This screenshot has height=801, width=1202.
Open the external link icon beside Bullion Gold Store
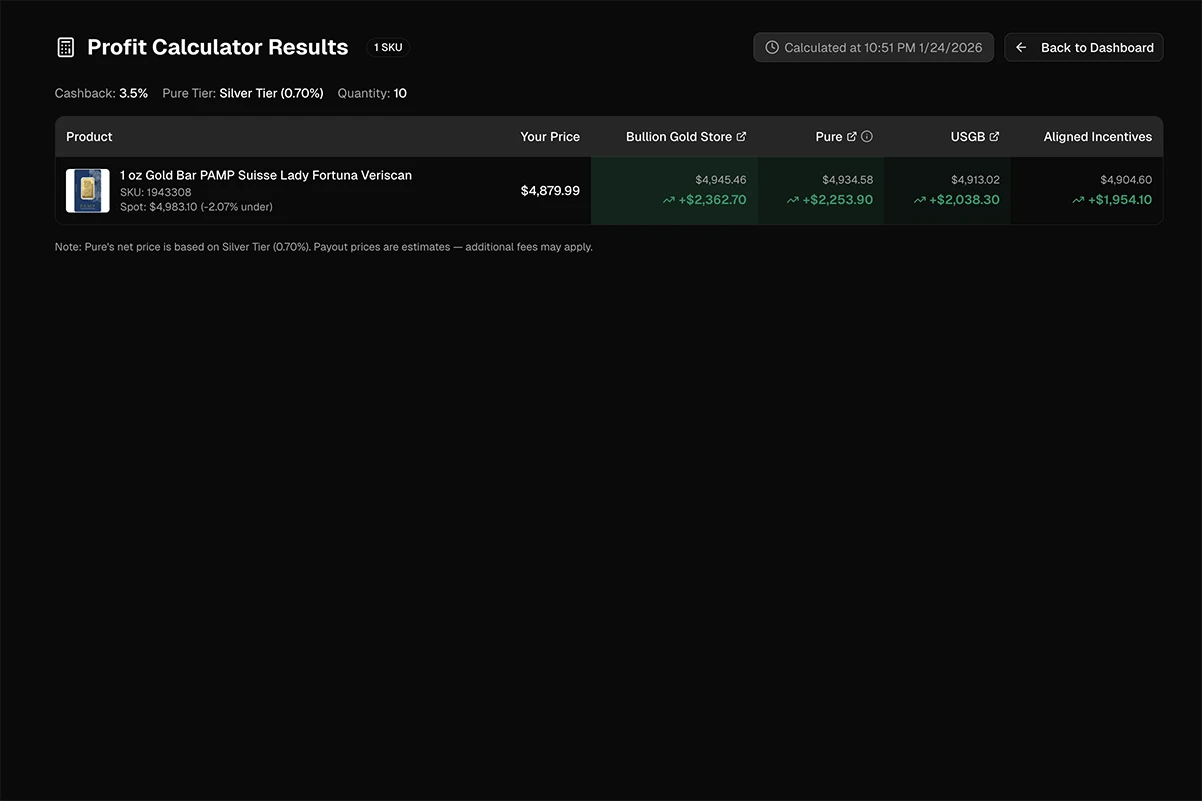click(x=741, y=135)
